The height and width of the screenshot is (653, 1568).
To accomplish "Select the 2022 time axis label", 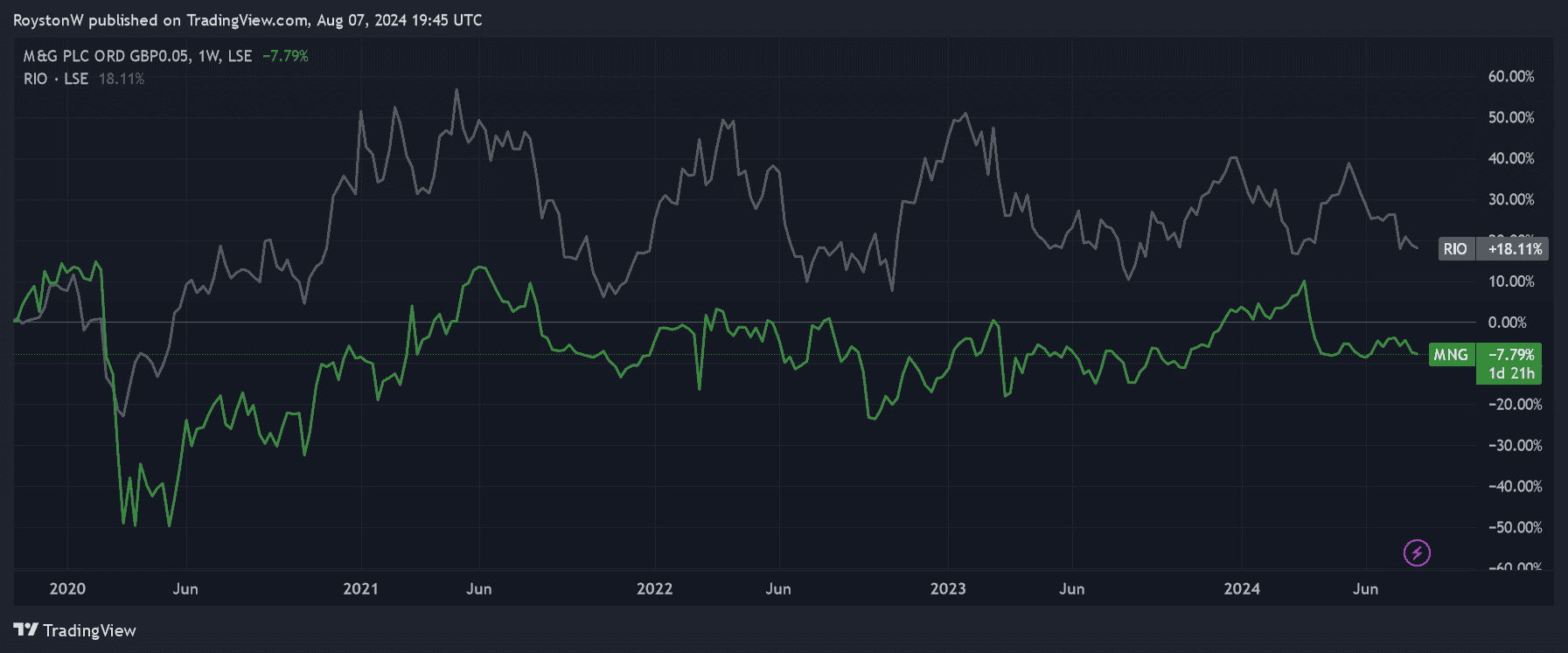I will click(x=654, y=588).
